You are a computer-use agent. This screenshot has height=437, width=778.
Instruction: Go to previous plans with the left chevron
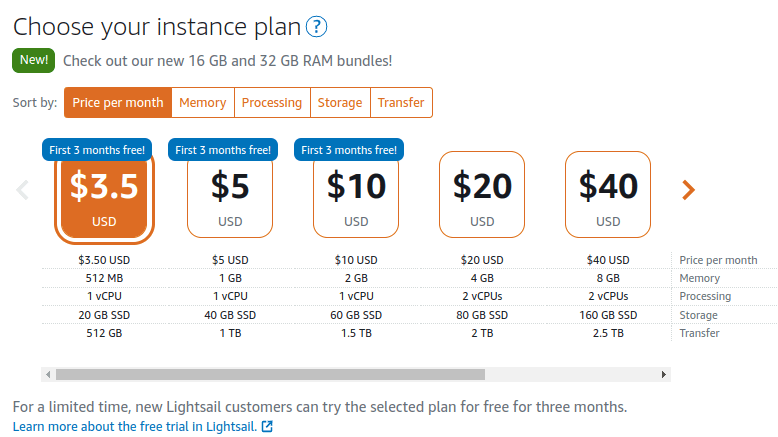(22, 189)
